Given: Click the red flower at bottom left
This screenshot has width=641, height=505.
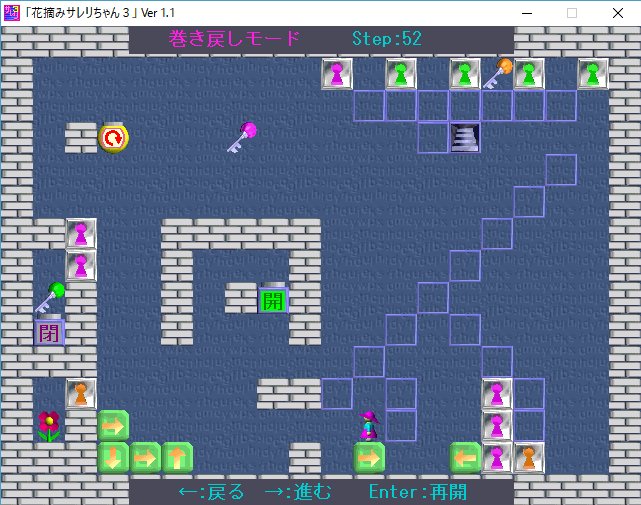Looking at the screenshot, I should [49, 425].
